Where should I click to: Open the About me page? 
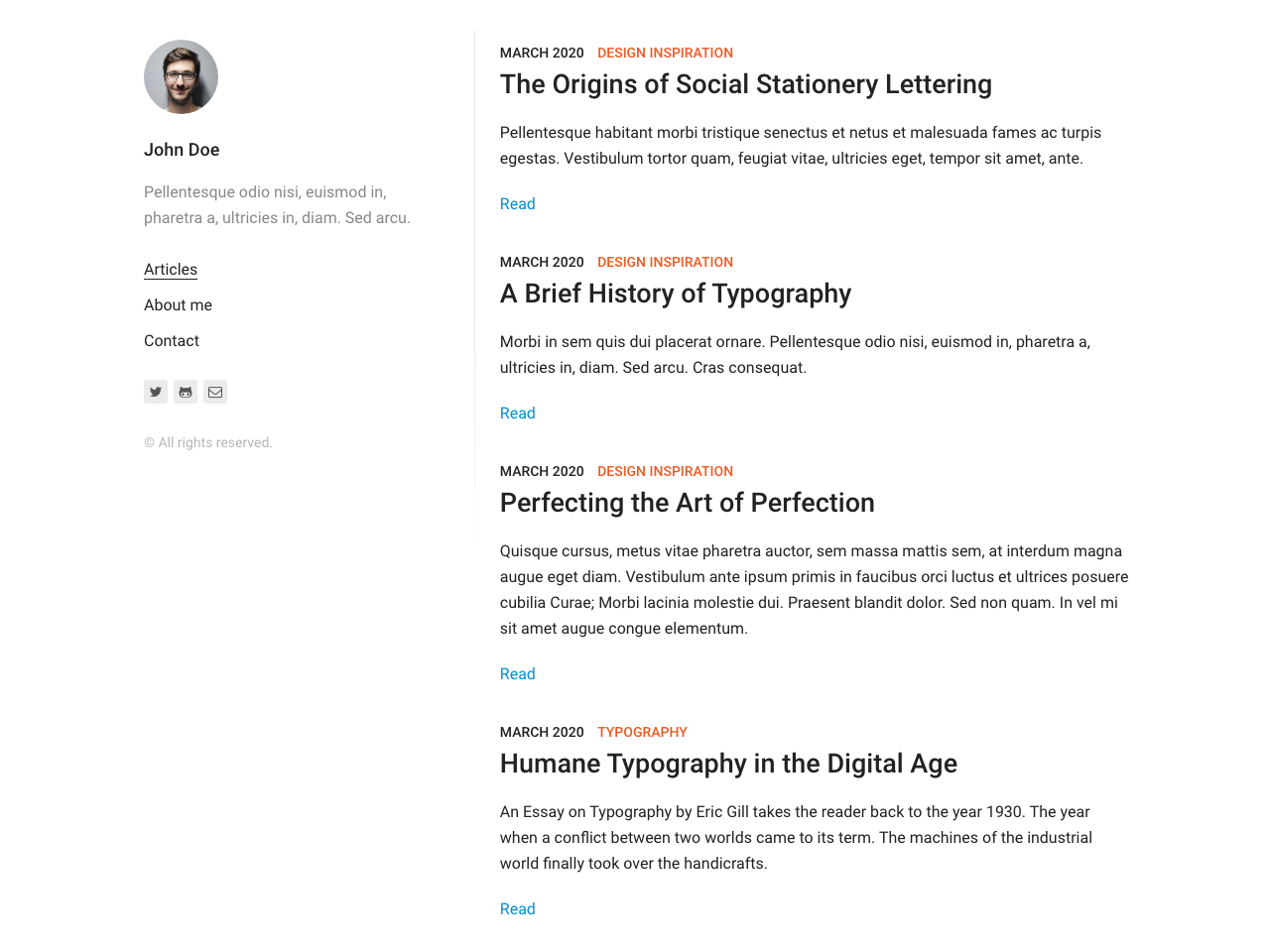click(178, 305)
